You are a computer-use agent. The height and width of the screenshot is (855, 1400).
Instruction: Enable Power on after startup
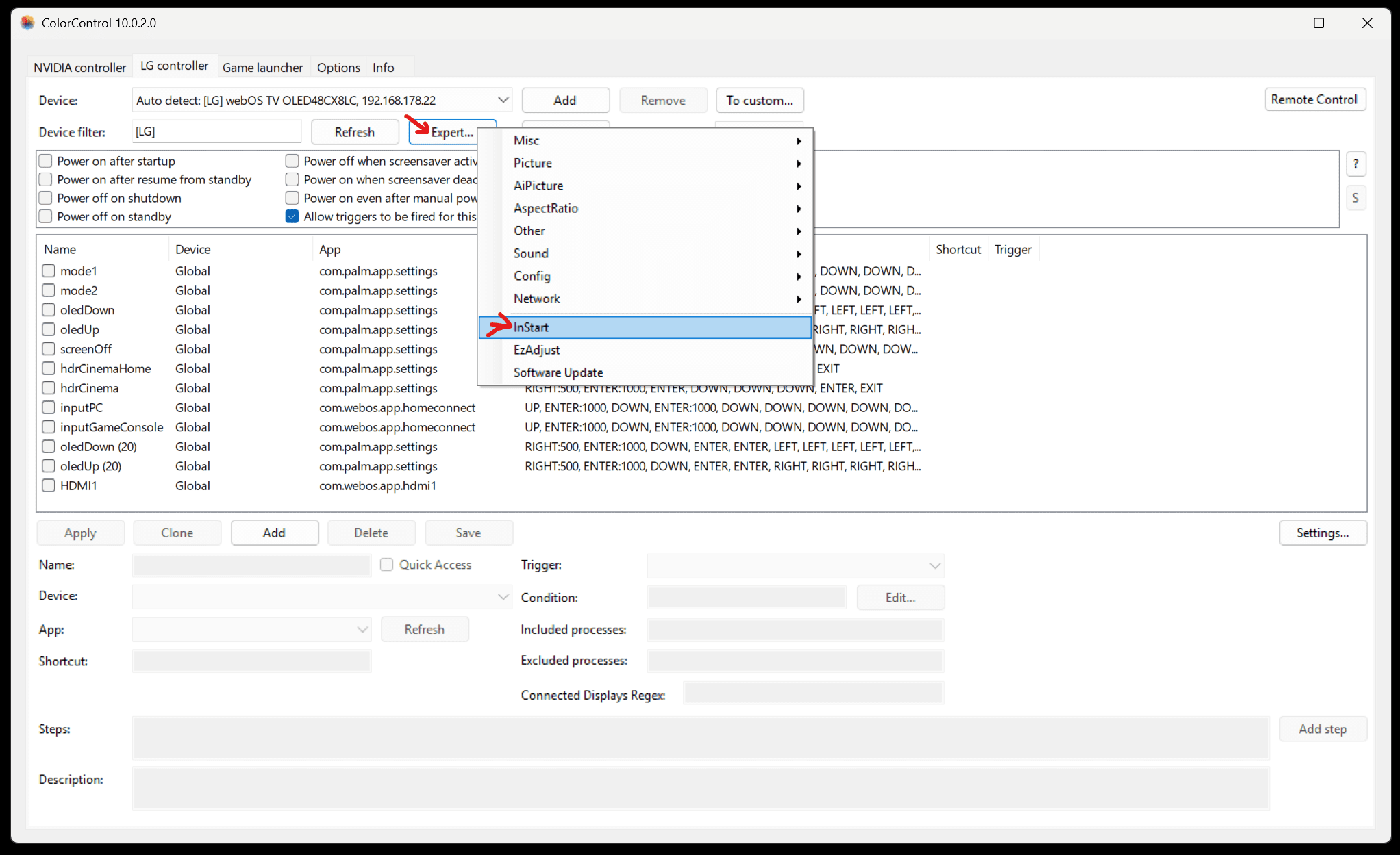pos(46,161)
